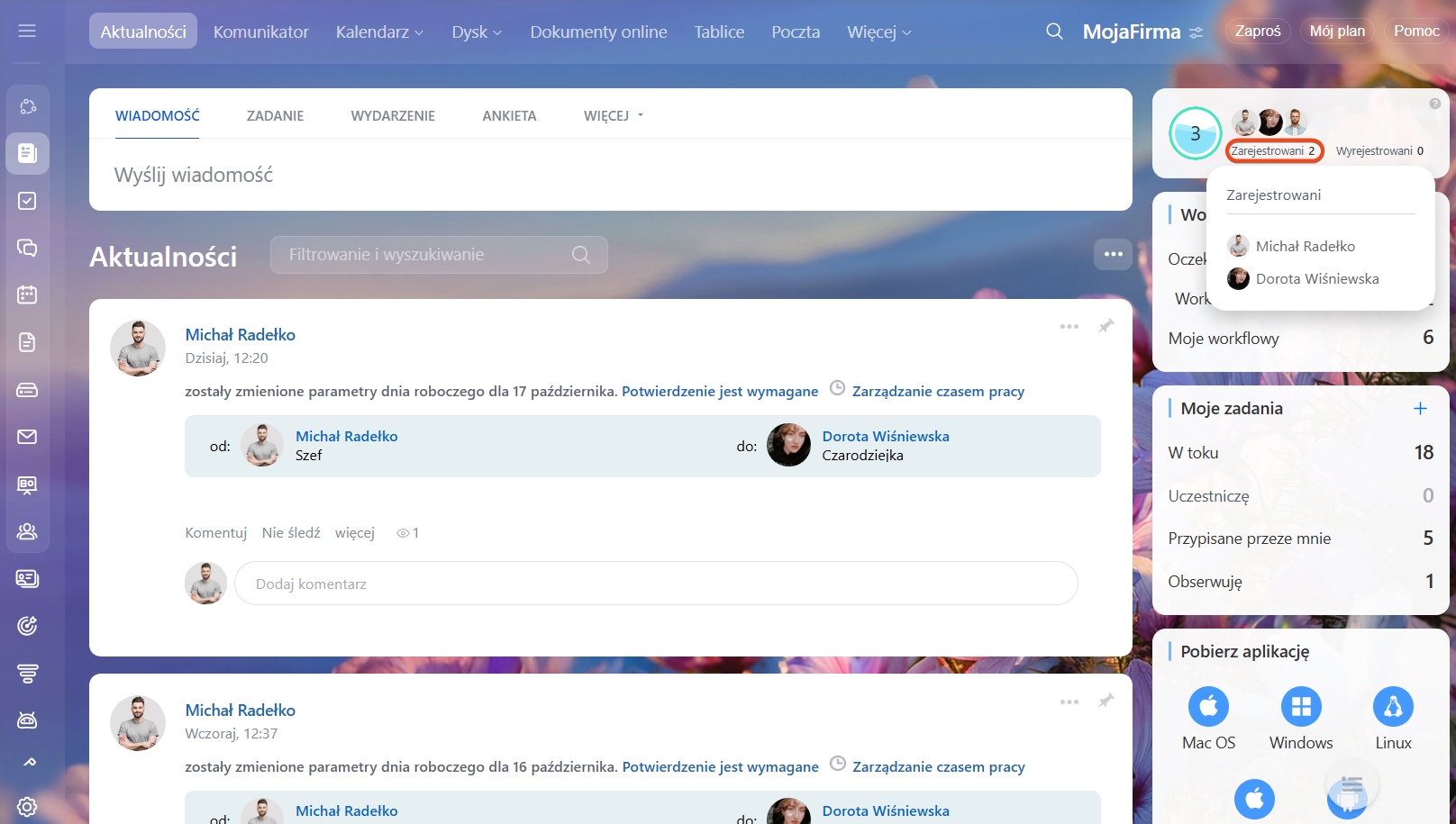Click the search magnifier icon in header
Screen dimensions: 1456x824
pyautogui.click(x=1054, y=32)
